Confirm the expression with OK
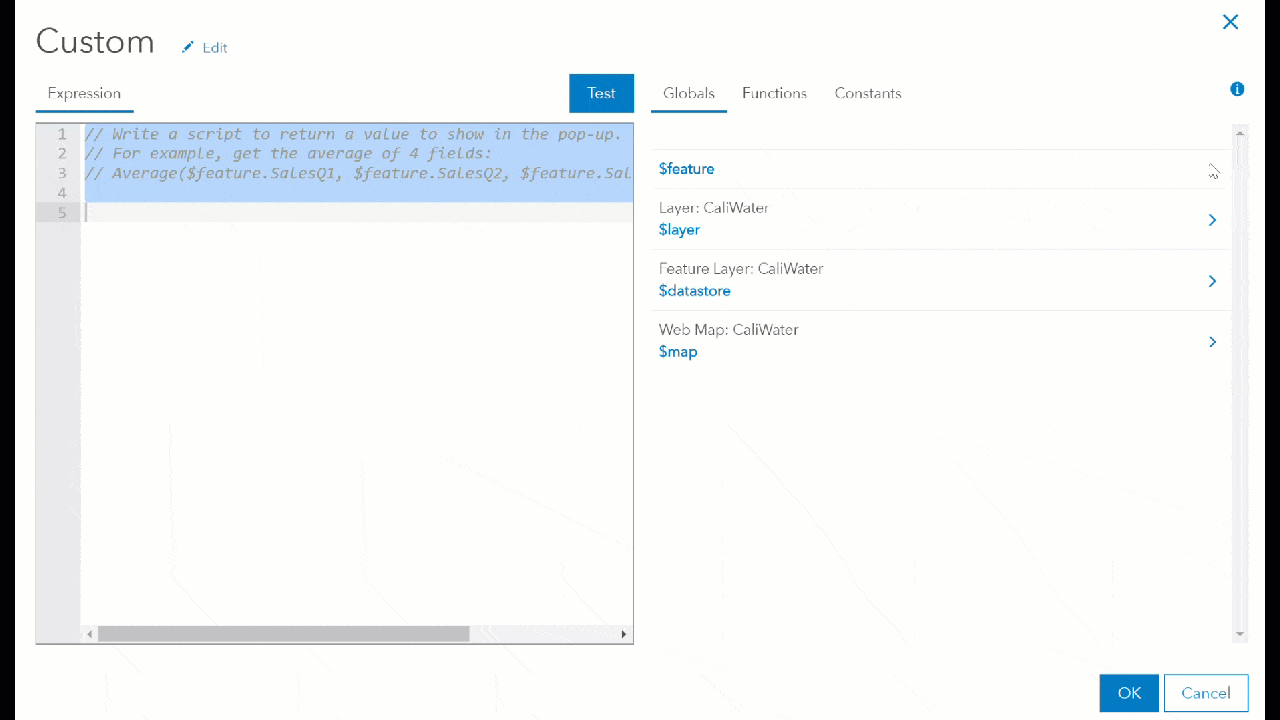Screen dimensions: 1280x720 pyautogui.click(x=1128, y=692)
